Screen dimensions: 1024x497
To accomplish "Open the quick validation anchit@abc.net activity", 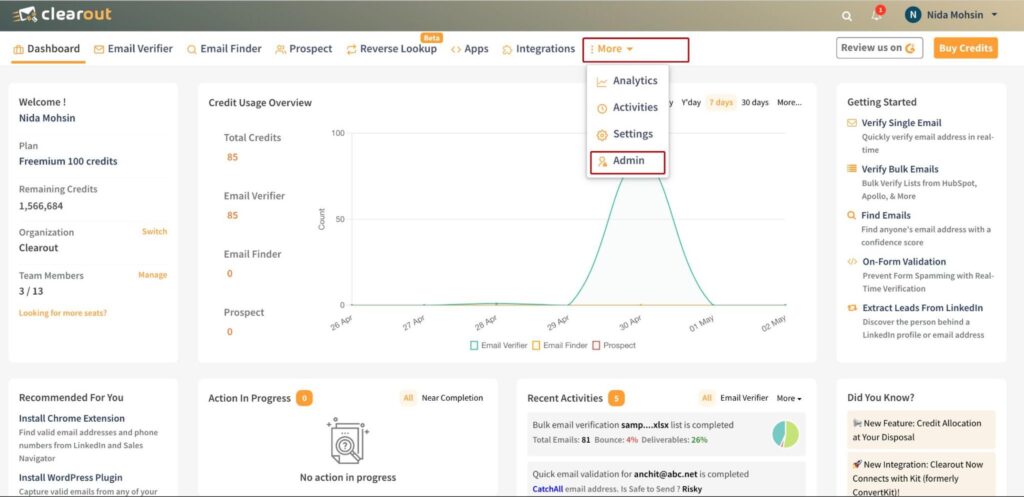I will click(x=666, y=480).
